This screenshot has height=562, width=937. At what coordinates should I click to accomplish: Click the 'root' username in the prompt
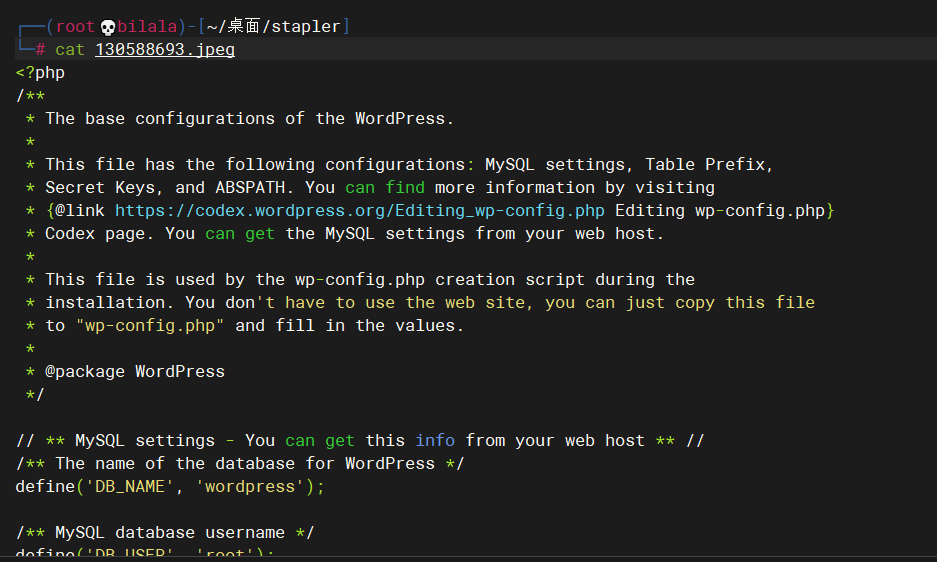click(x=75, y=27)
